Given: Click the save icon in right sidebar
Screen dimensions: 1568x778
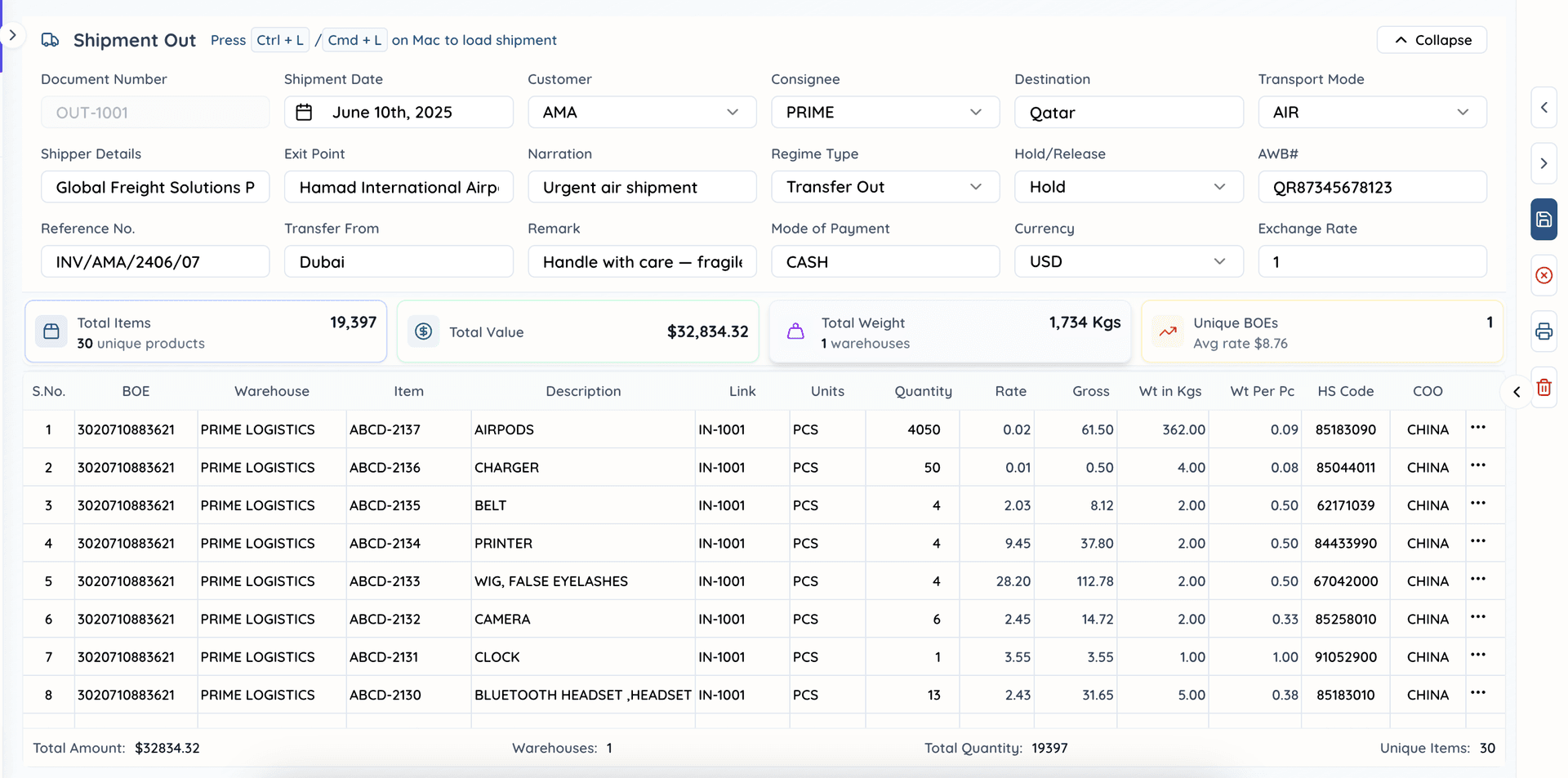Looking at the screenshot, I should pos(1543,220).
